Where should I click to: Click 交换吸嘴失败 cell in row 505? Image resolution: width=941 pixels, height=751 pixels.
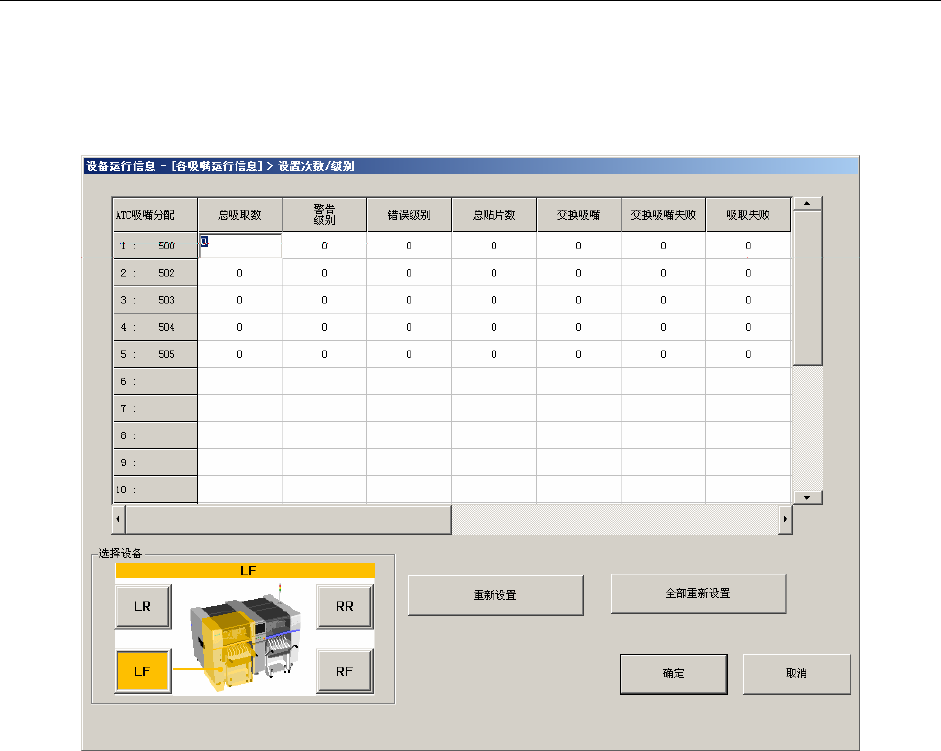tap(663, 354)
